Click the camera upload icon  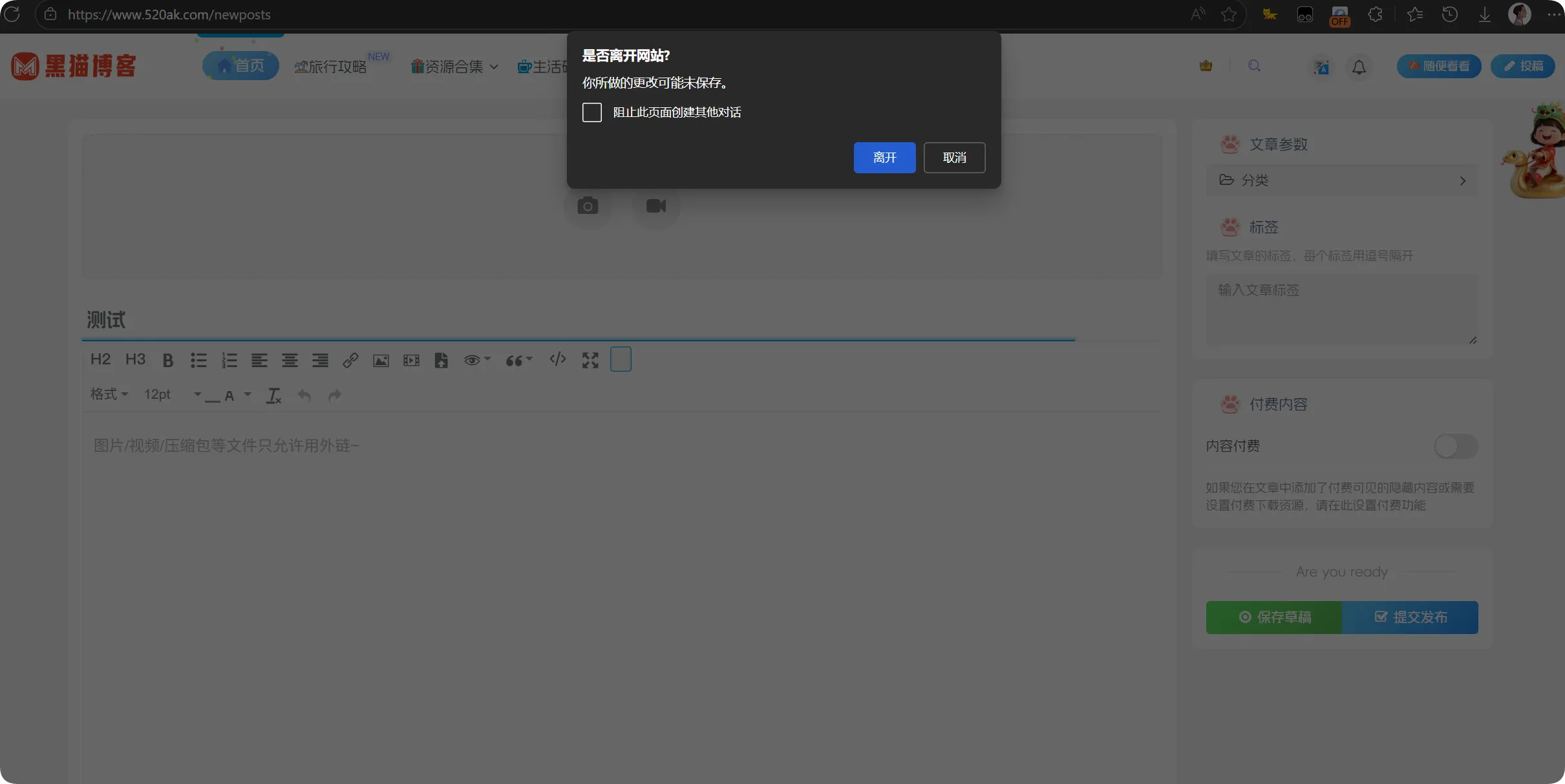pos(587,206)
